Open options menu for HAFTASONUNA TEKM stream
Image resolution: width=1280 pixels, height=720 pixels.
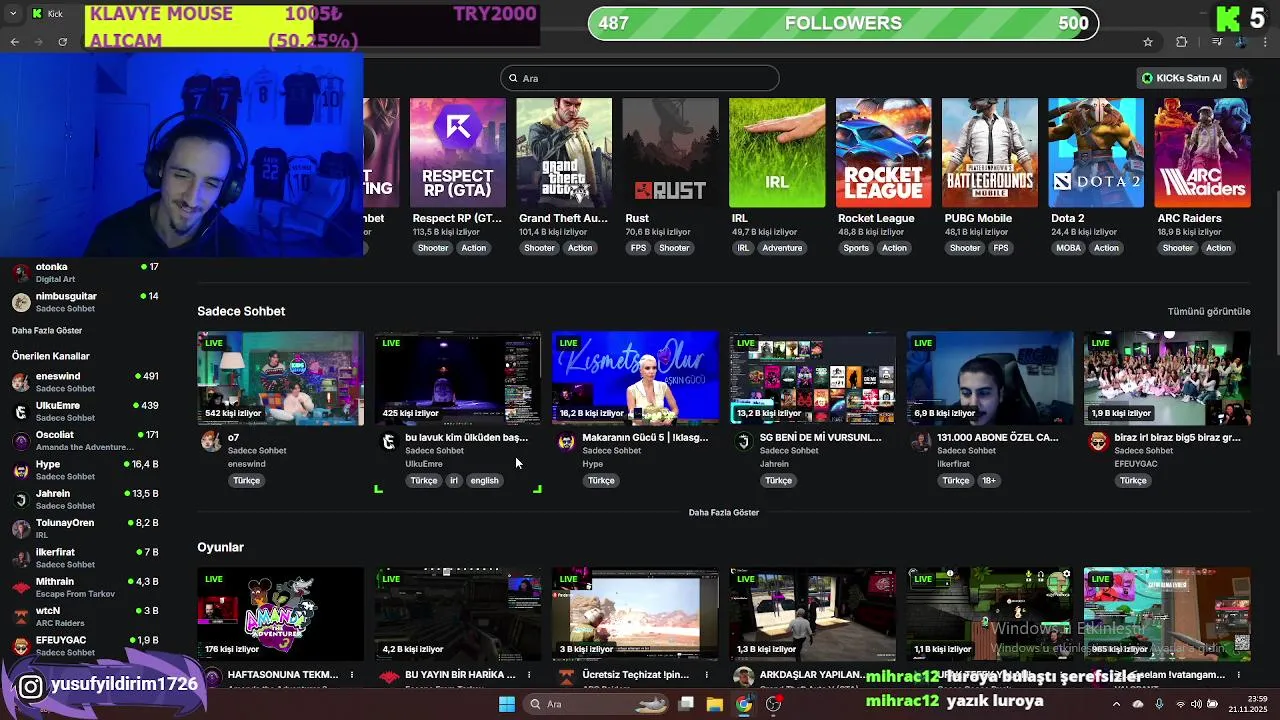point(351,676)
